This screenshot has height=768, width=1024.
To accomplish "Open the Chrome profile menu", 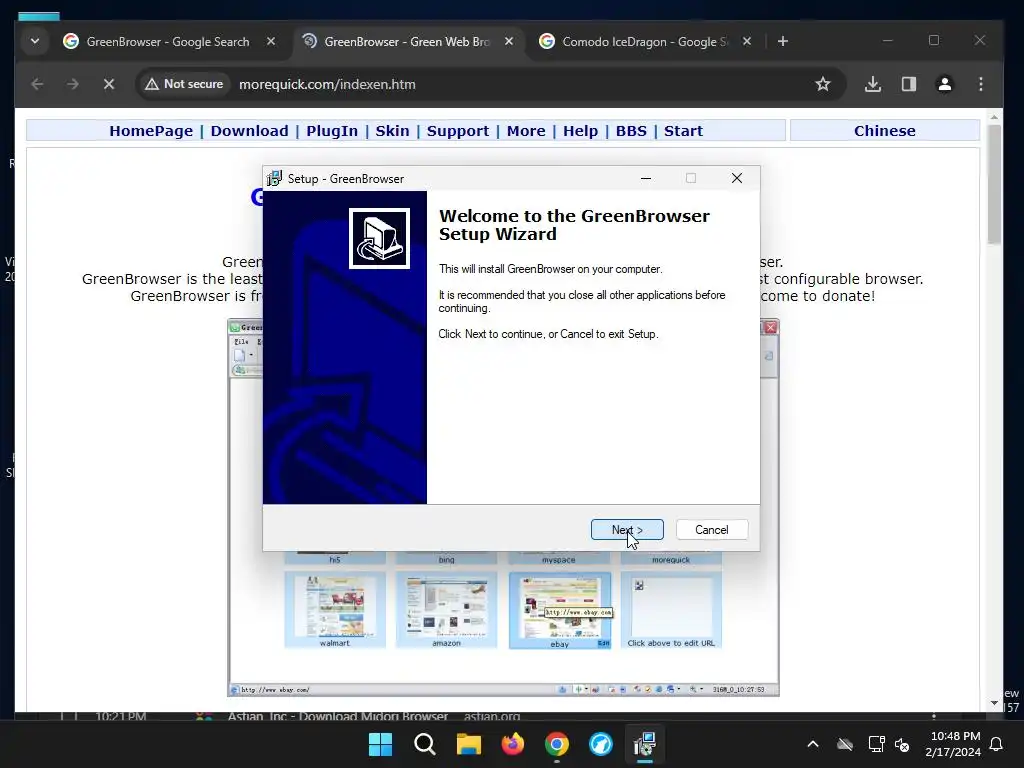I will [945, 84].
